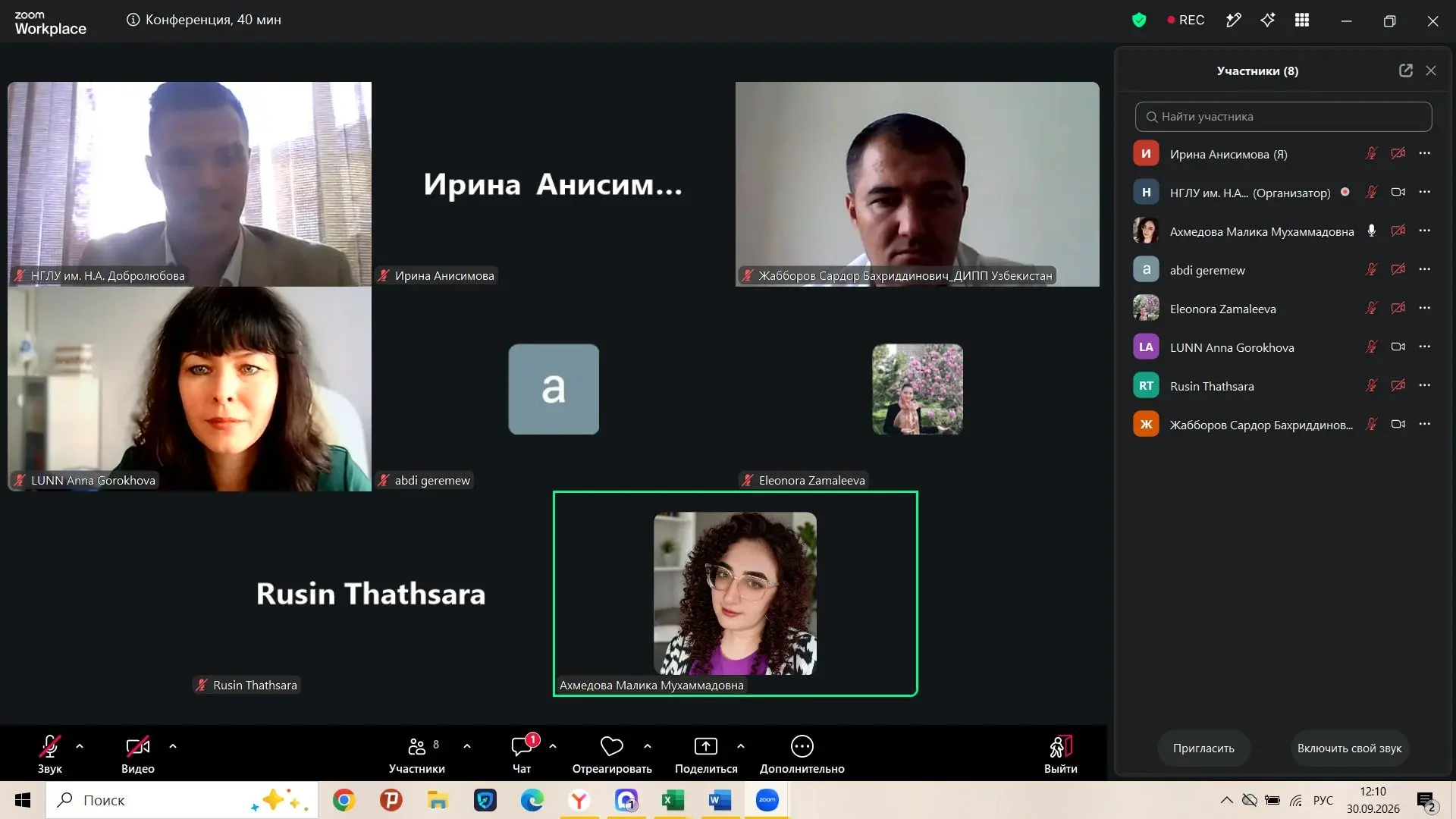Open meeting info Конференция, 40 мин
Image resolution: width=1456 pixels, height=819 pixels.
[204, 20]
